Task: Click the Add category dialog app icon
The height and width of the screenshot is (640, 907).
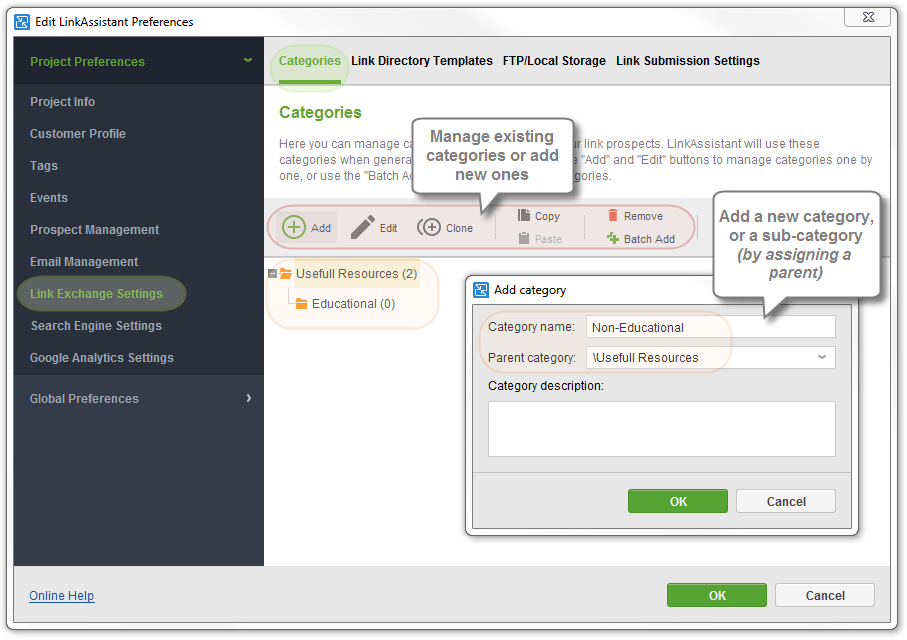Action: (x=481, y=290)
